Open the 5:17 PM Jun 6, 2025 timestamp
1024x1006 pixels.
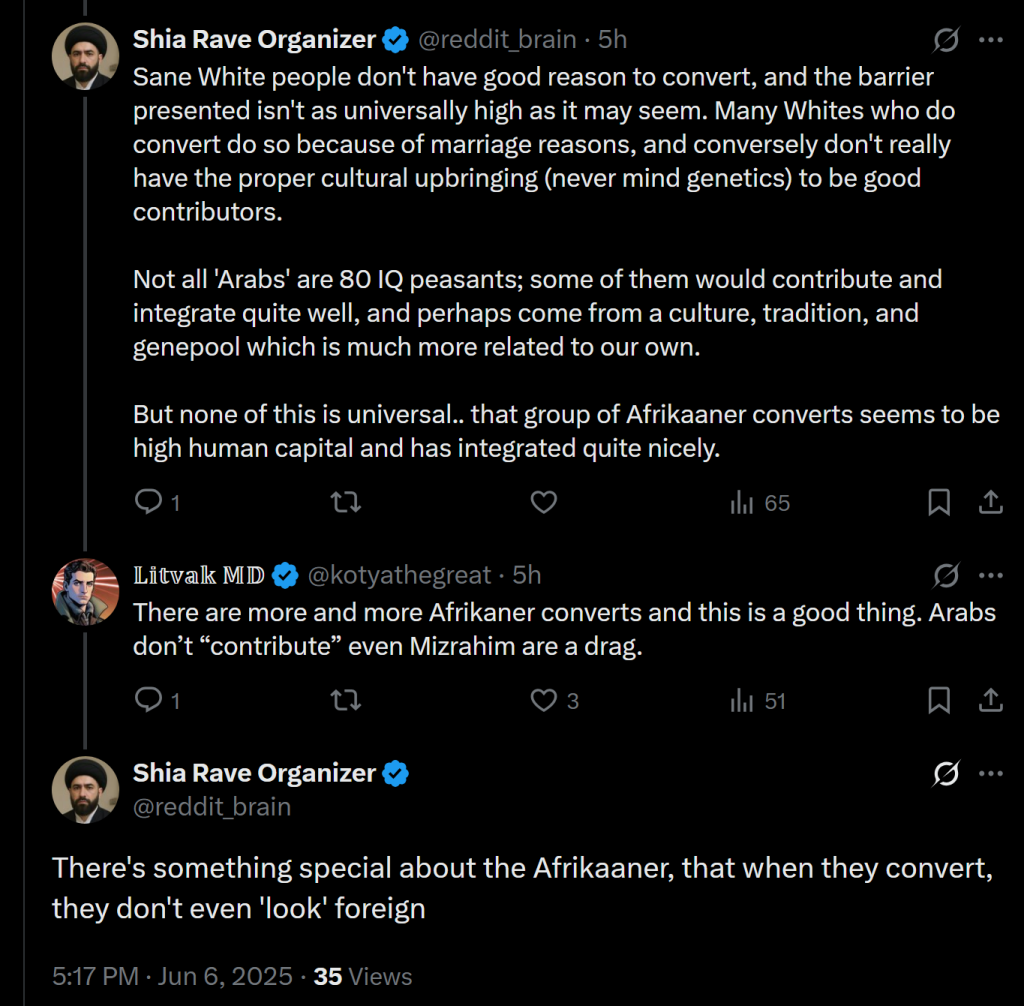pos(174,976)
